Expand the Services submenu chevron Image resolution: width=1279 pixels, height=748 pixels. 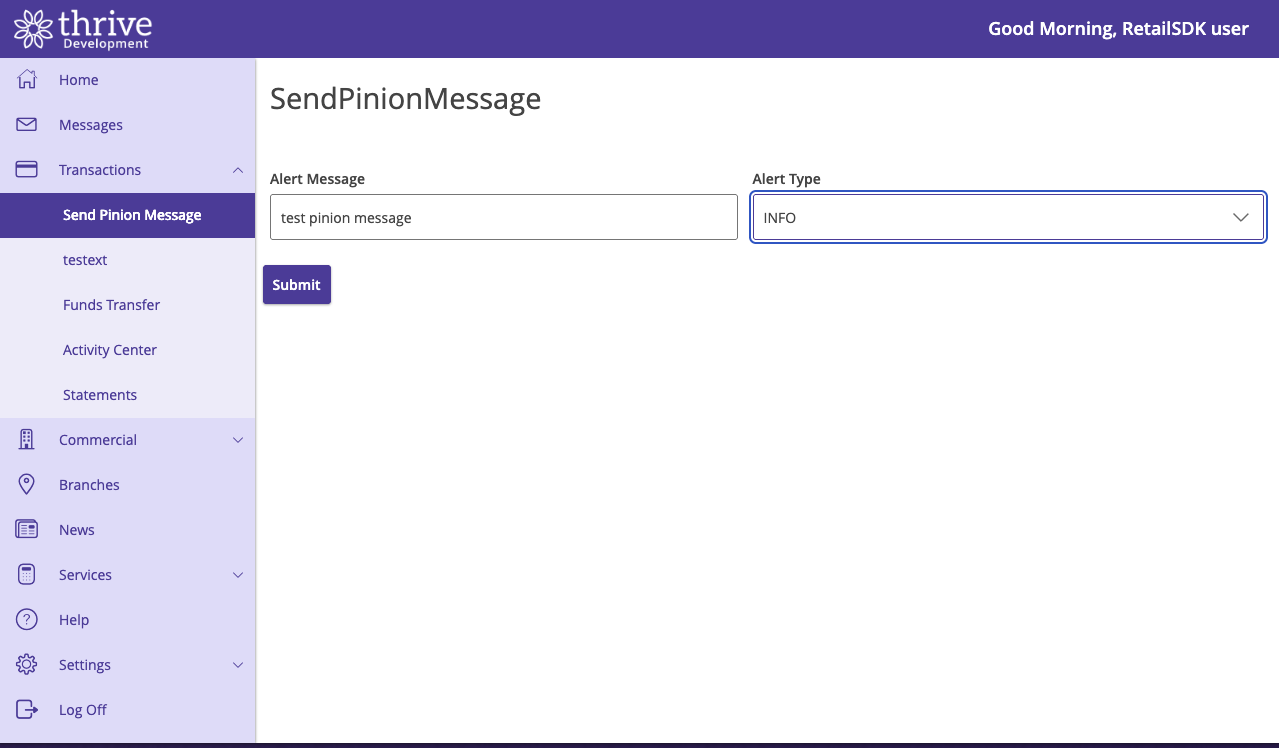tap(238, 575)
